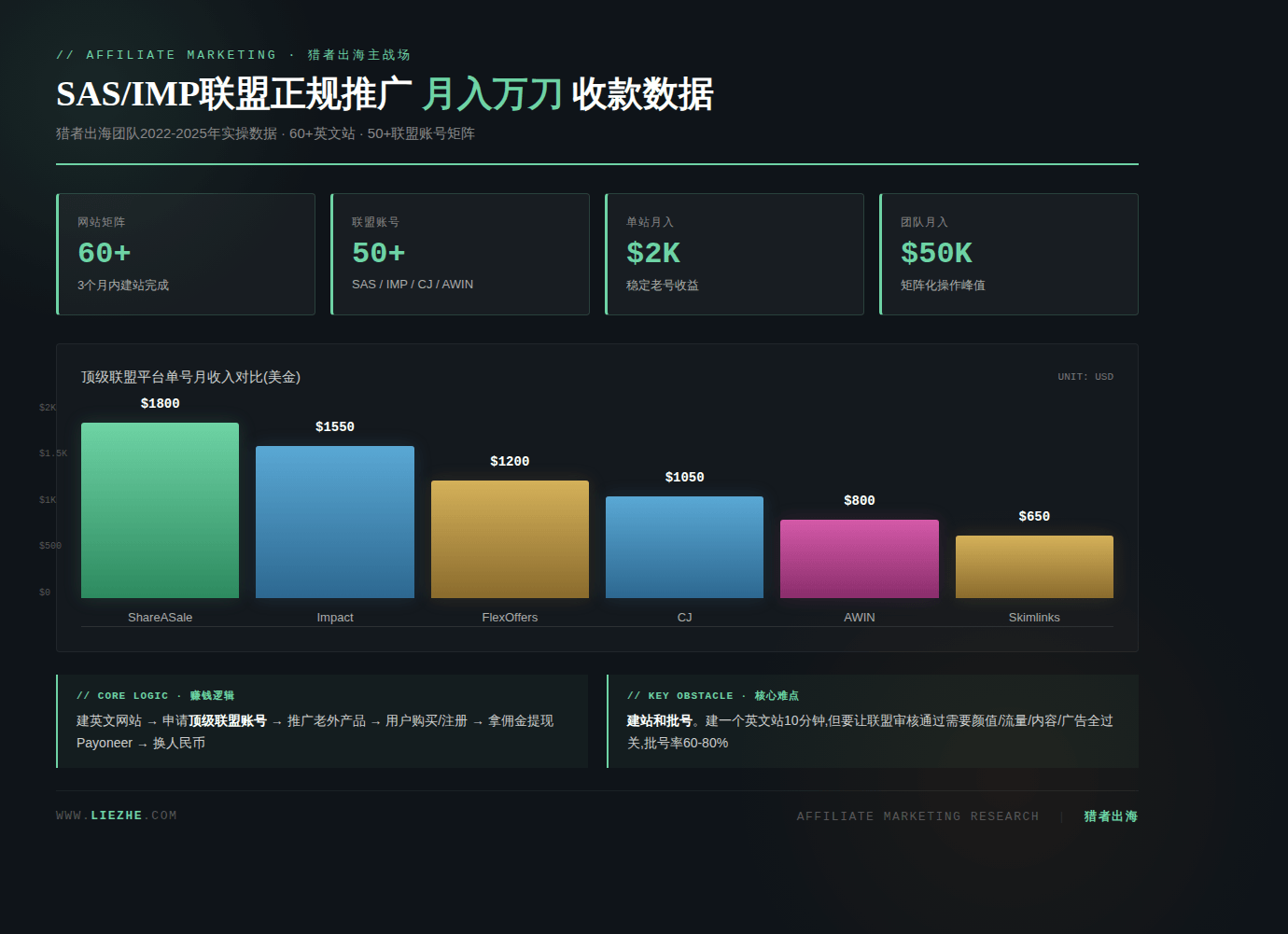
Task: Click the 联盟账号 50+ stat card
Action: (x=460, y=254)
